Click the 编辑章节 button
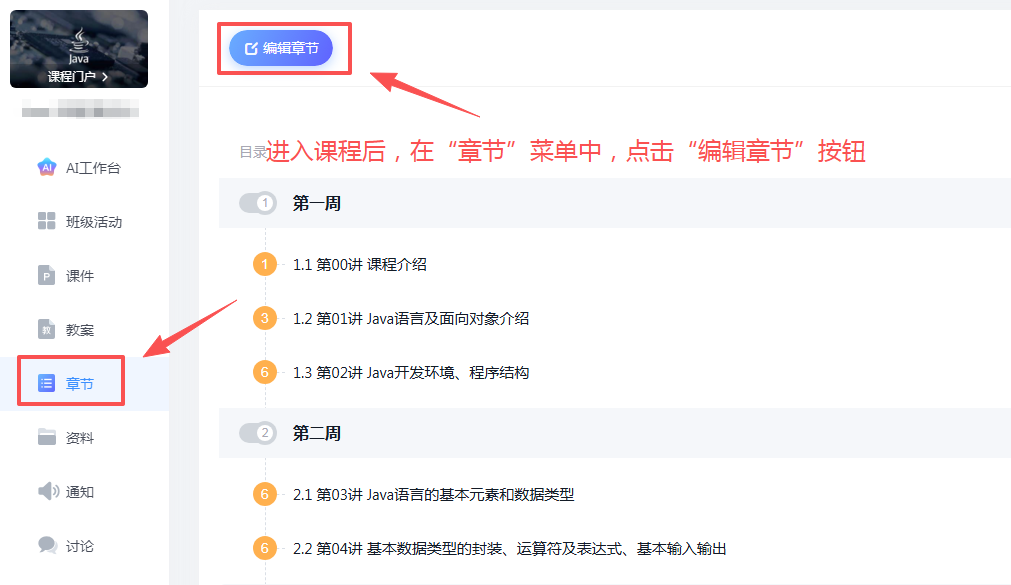 pos(281,48)
